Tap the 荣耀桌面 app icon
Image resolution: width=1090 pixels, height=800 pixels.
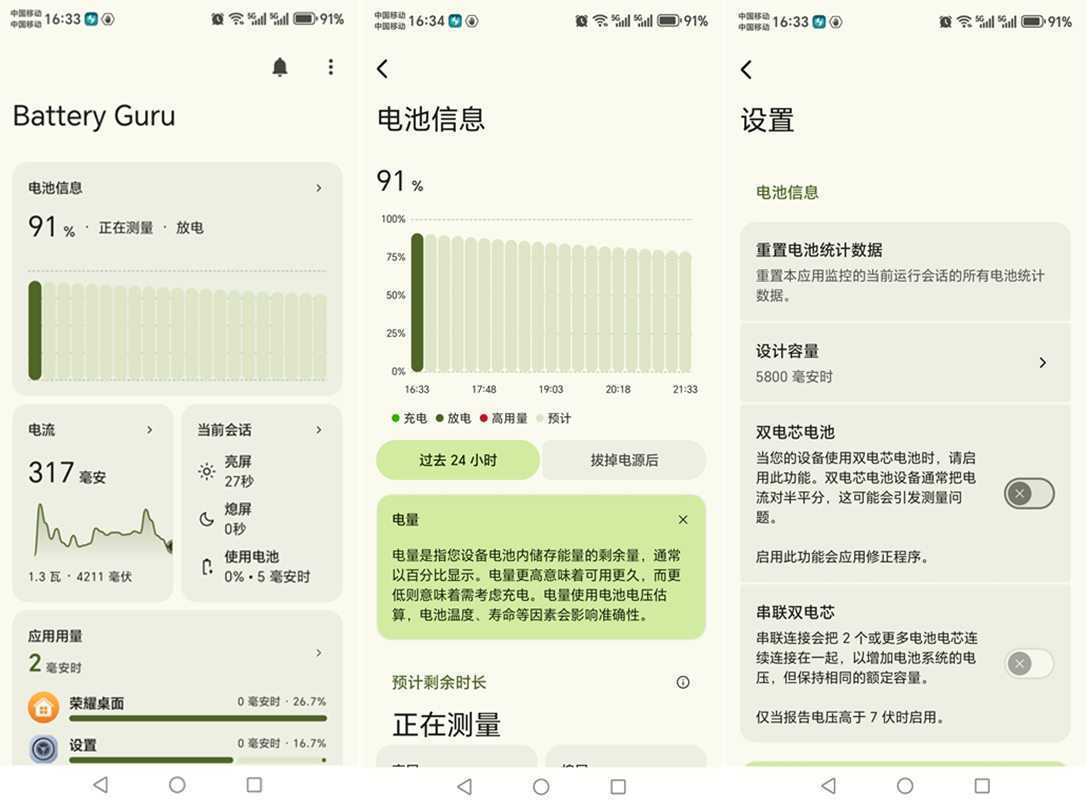(x=43, y=707)
